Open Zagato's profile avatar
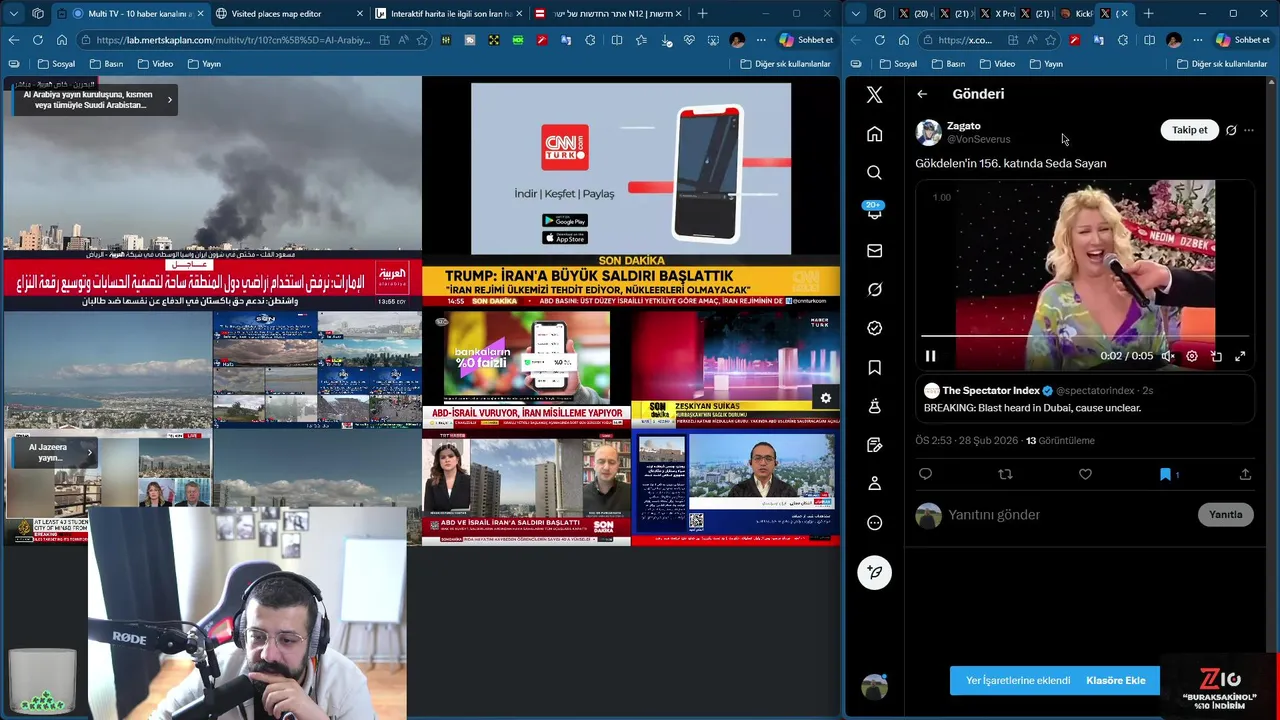1280x720 pixels. coord(929,132)
